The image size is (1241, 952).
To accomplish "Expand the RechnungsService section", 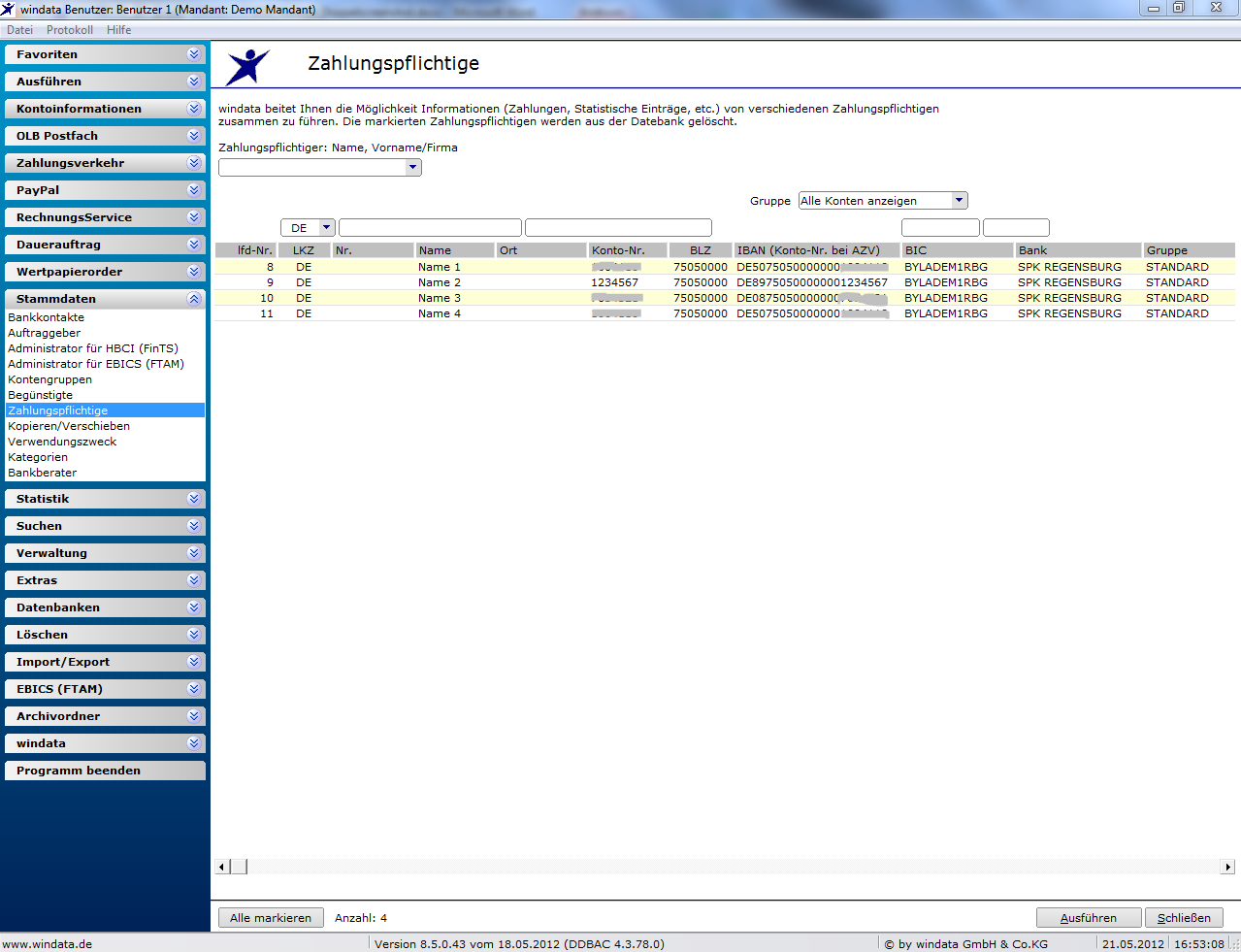I will [105, 217].
